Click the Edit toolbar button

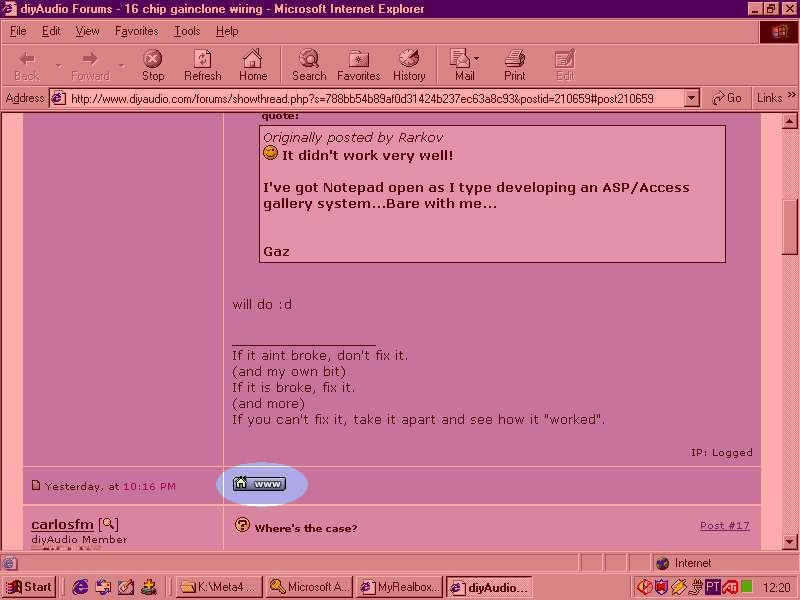click(565, 65)
